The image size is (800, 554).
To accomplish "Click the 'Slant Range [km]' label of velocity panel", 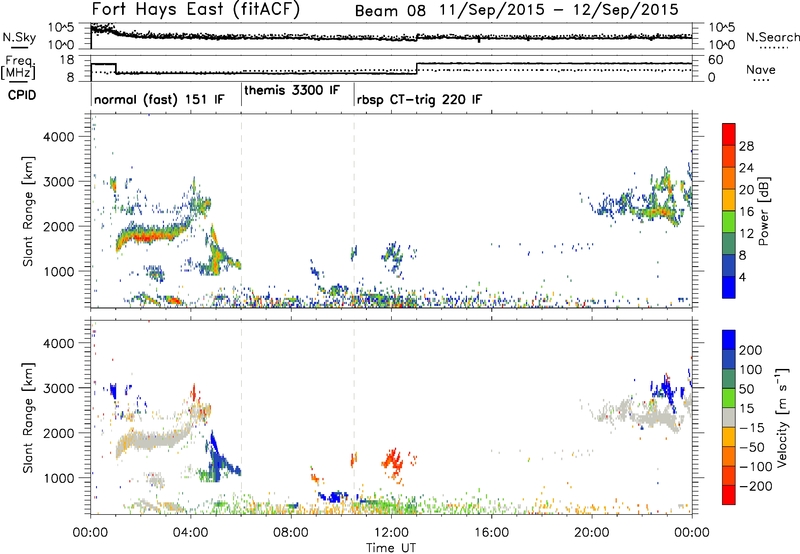I will coord(28,417).
